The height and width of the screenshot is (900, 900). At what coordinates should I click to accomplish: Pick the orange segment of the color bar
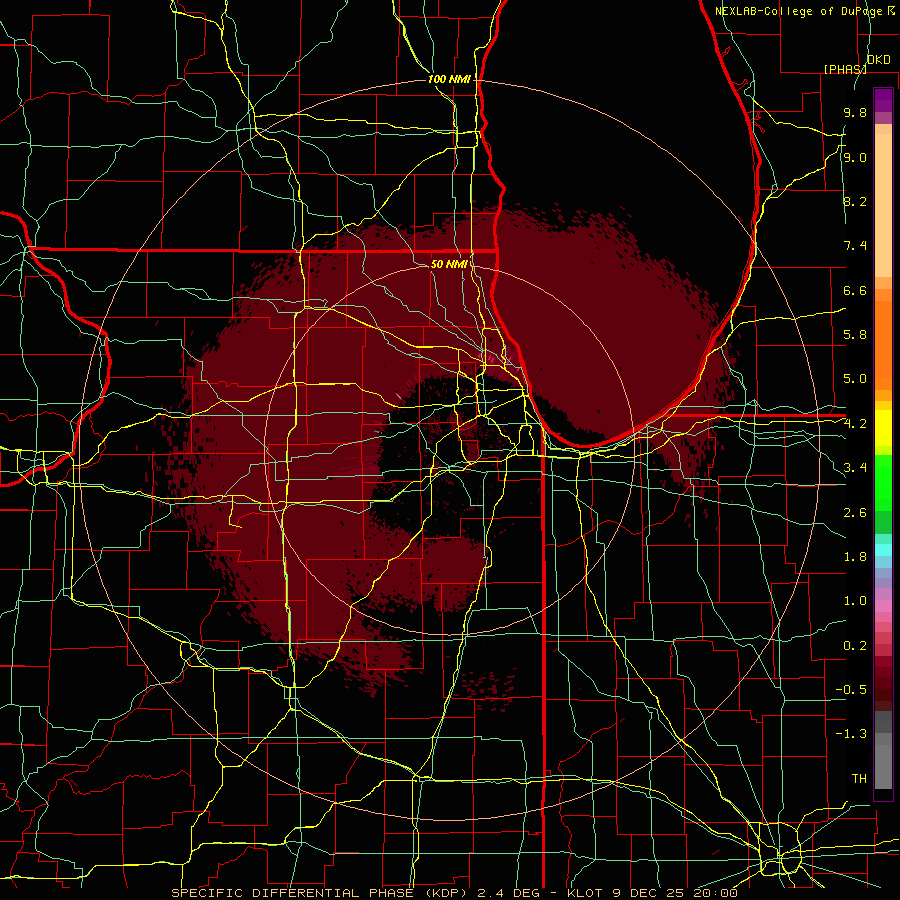pos(883,345)
